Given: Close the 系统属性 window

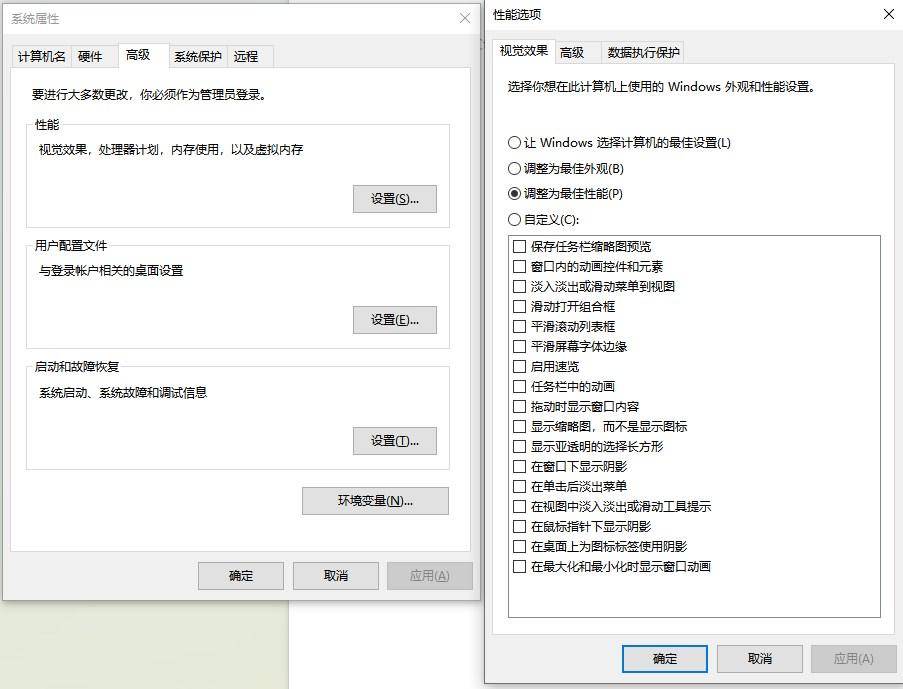Looking at the screenshot, I should tap(465, 18).
